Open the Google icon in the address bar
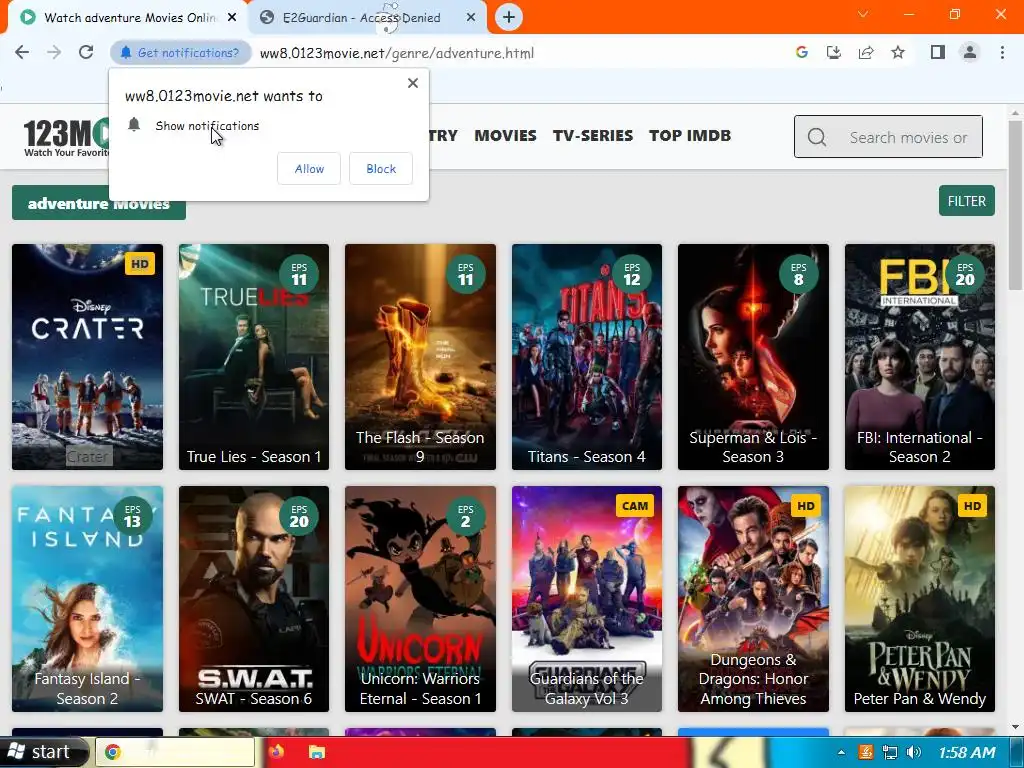The width and height of the screenshot is (1024, 768). 802,52
